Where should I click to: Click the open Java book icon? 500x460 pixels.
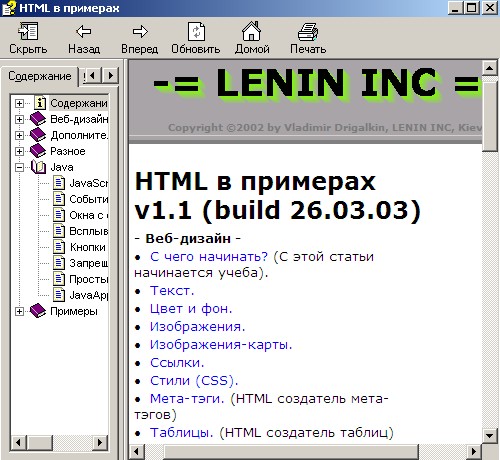click(x=38, y=167)
